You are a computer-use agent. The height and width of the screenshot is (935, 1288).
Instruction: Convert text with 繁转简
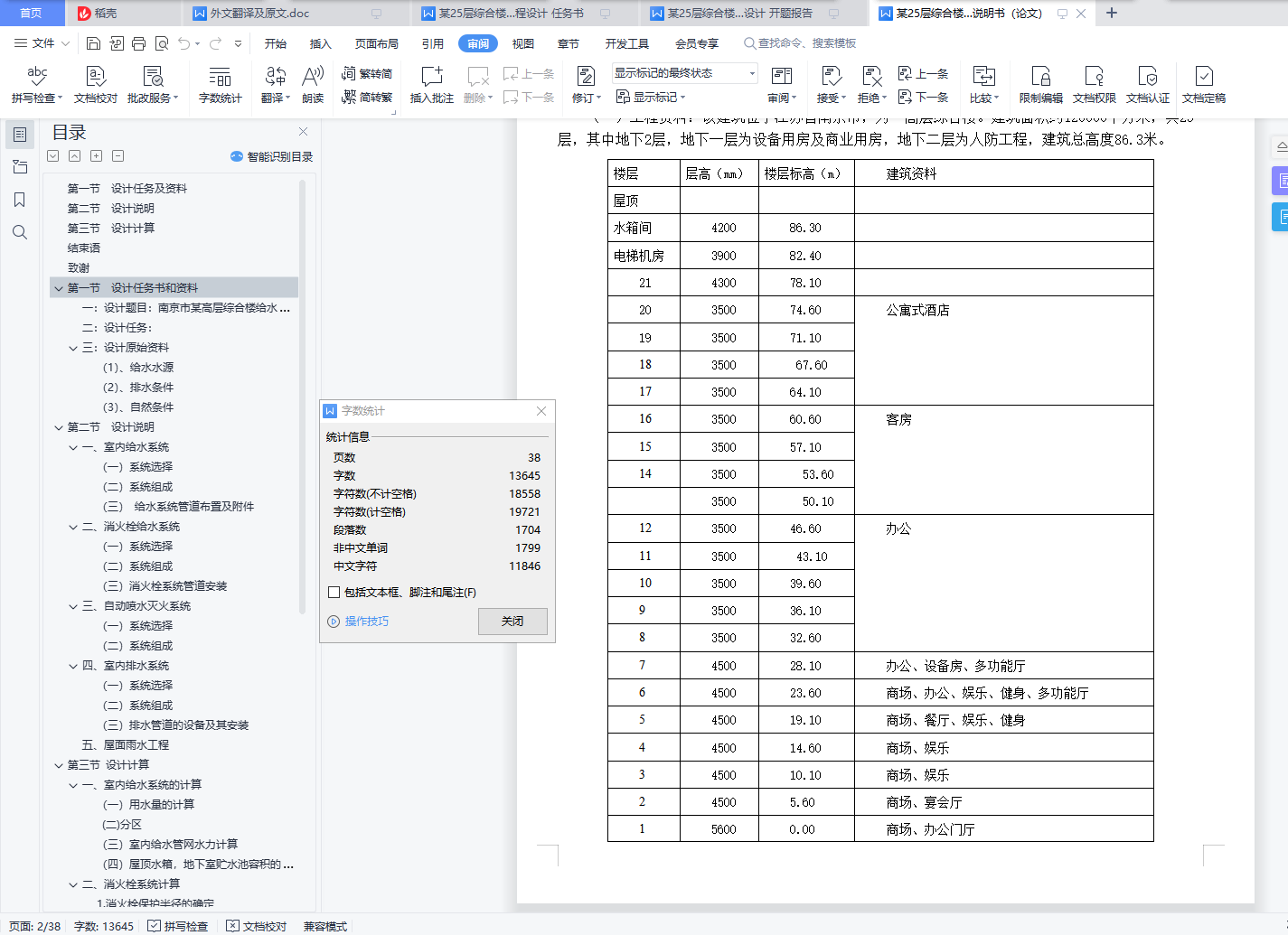tap(367, 73)
